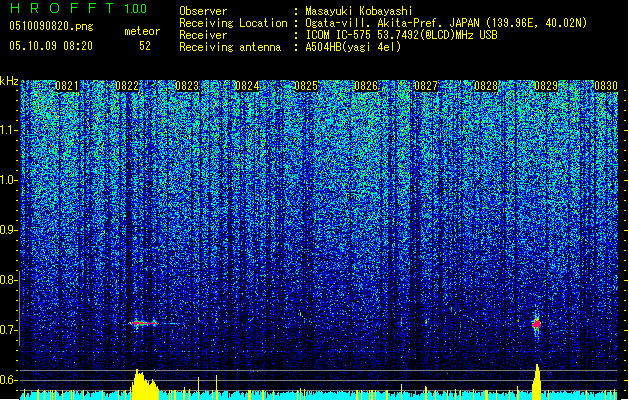Screen dimensions: 629x400
Task: Click the 0.9 frequency axis label
Action: point(7,230)
